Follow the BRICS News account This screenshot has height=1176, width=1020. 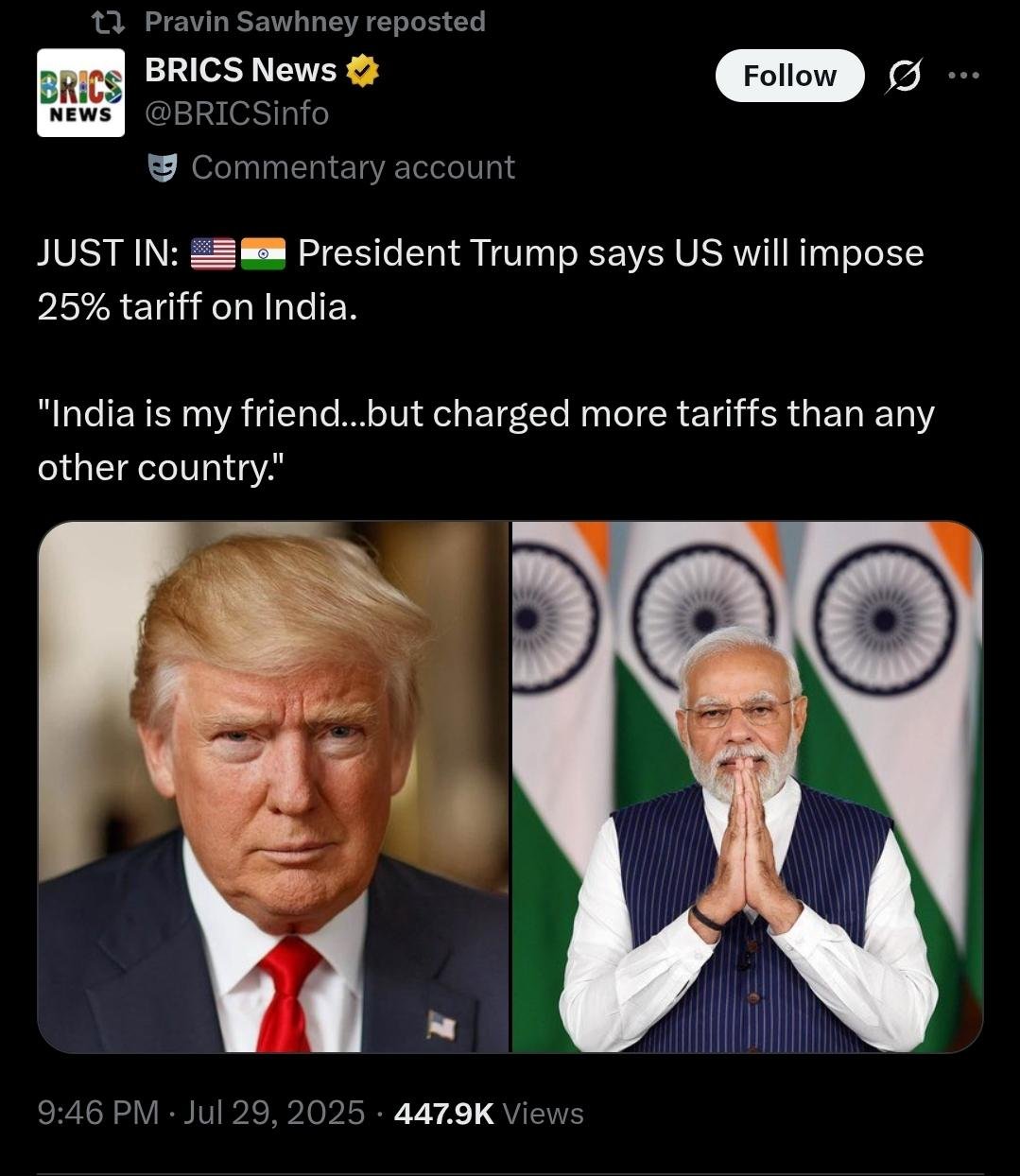point(789,76)
